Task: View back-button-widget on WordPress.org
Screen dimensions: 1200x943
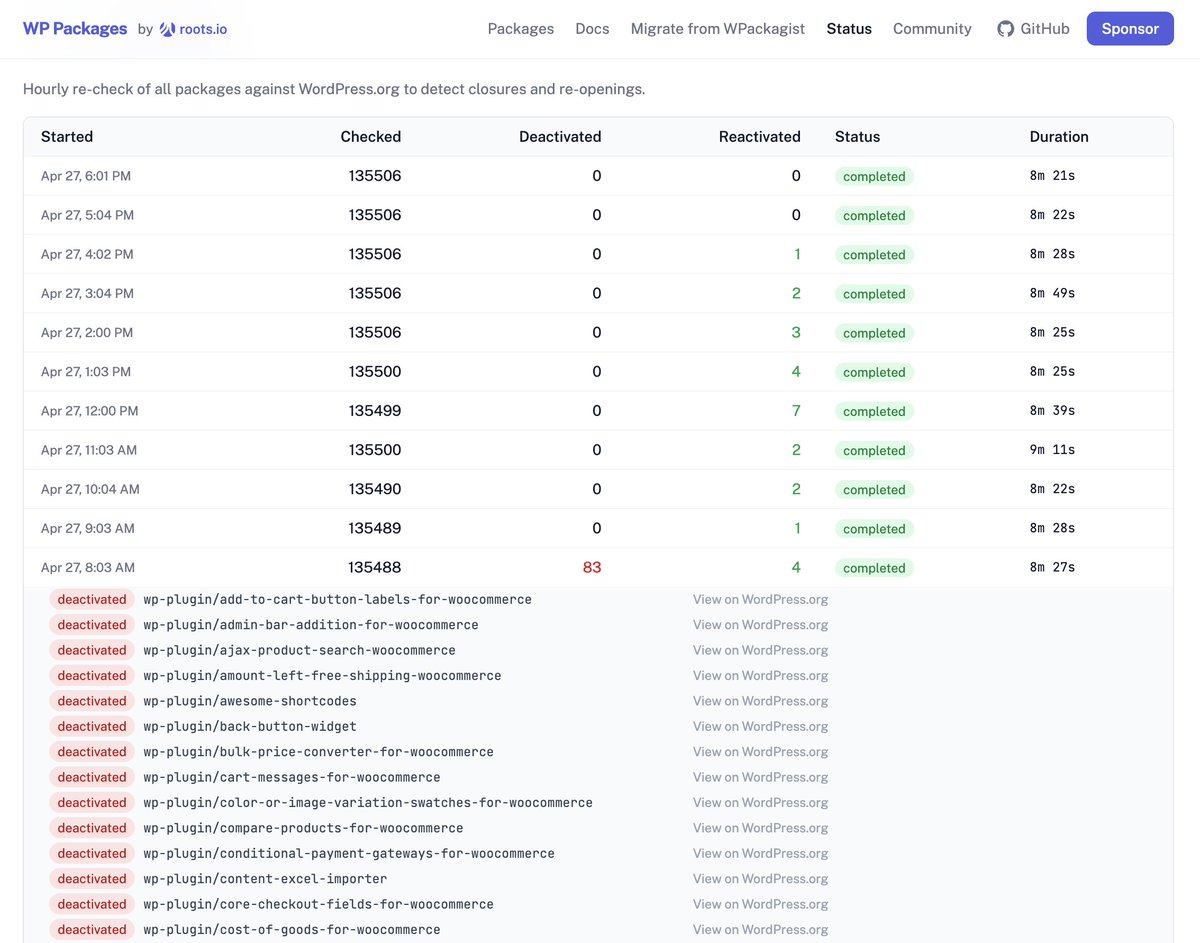Action: pyautogui.click(x=760, y=726)
